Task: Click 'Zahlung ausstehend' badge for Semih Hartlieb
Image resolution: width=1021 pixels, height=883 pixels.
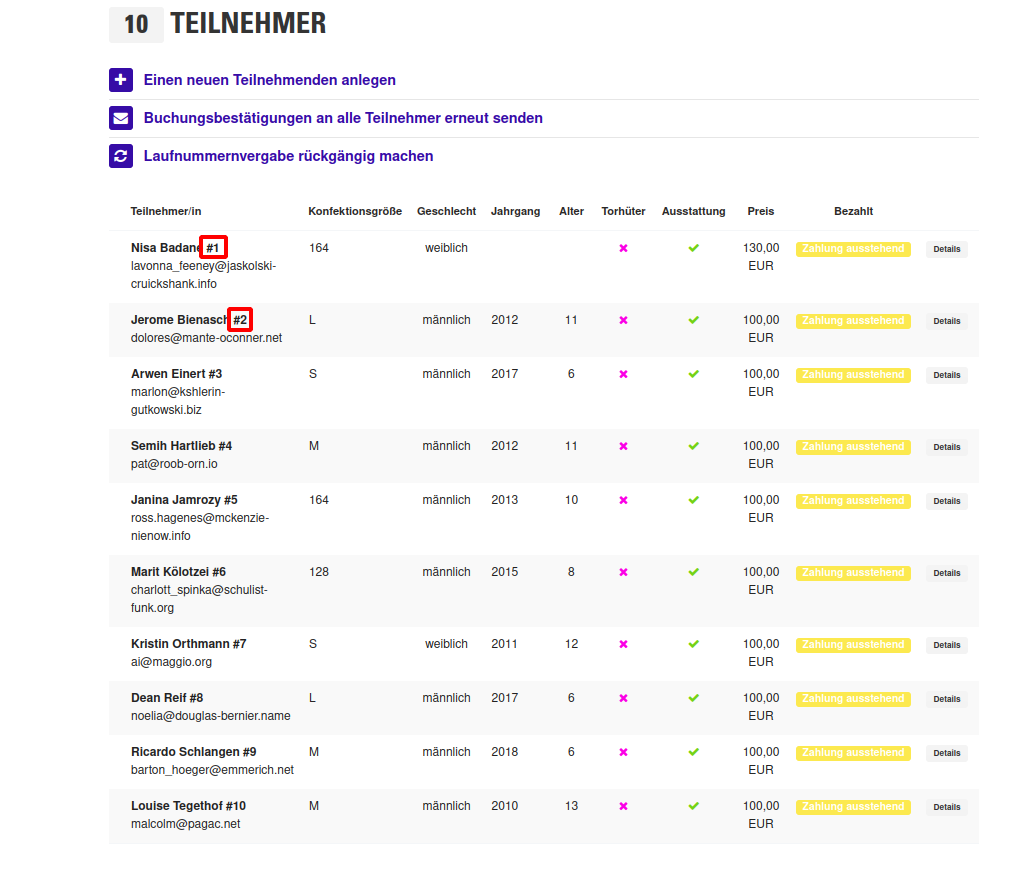Action: (x=853, y=447)
